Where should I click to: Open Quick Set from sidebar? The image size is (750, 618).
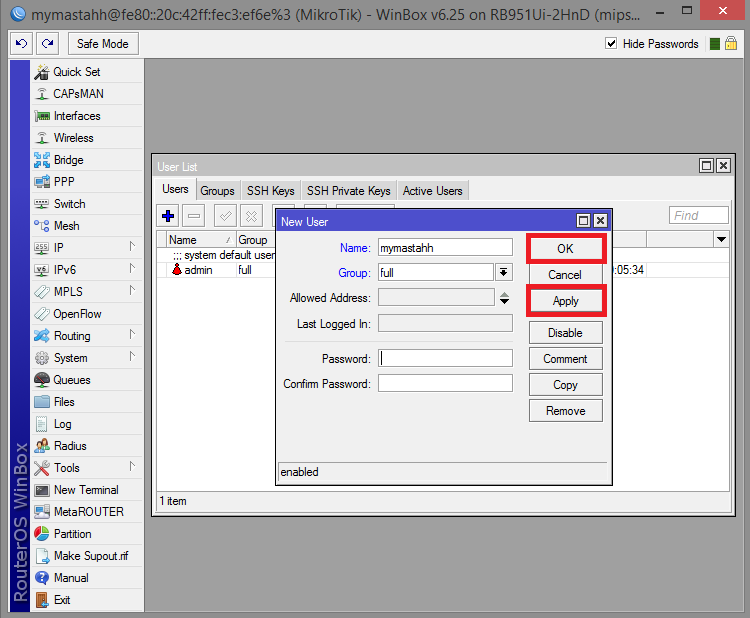[x=88, y=72]
